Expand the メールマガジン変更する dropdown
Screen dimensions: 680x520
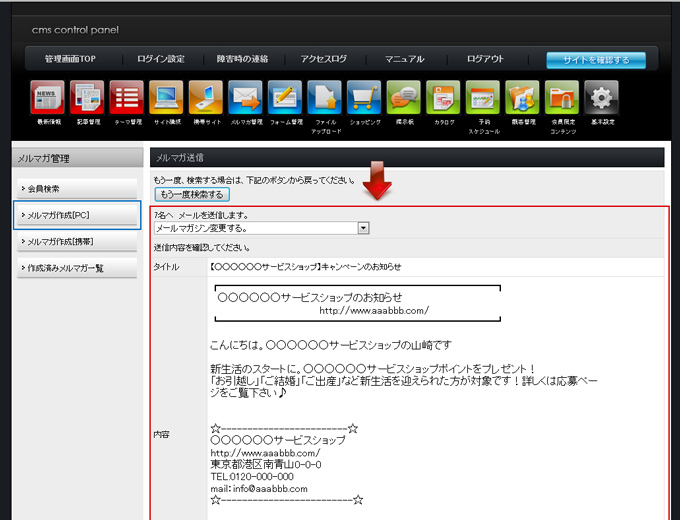(363, 228)
